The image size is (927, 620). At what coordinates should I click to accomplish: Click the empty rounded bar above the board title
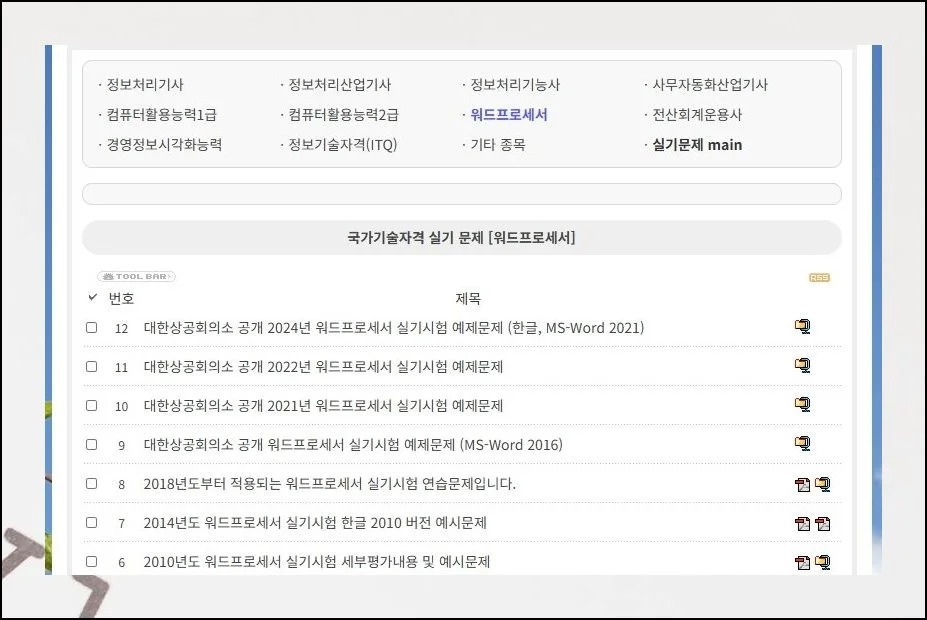pos(463,193)
